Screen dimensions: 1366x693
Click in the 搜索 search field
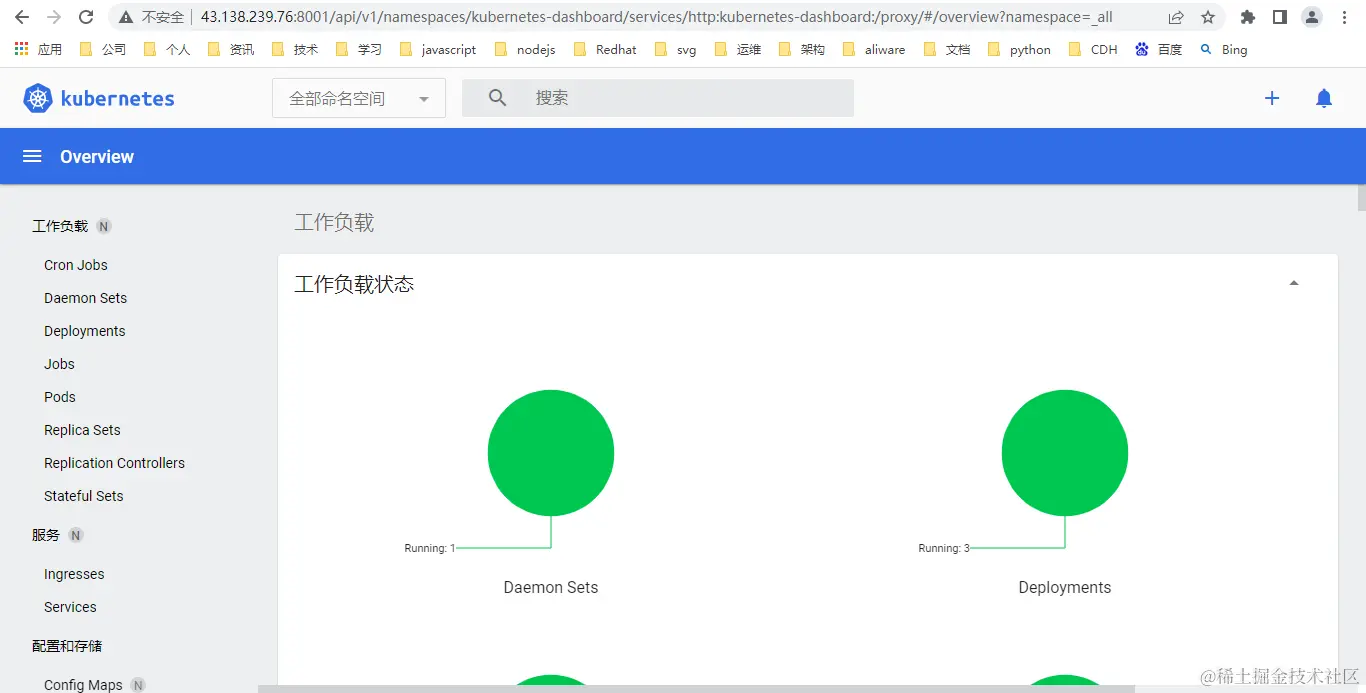[658, 98]
